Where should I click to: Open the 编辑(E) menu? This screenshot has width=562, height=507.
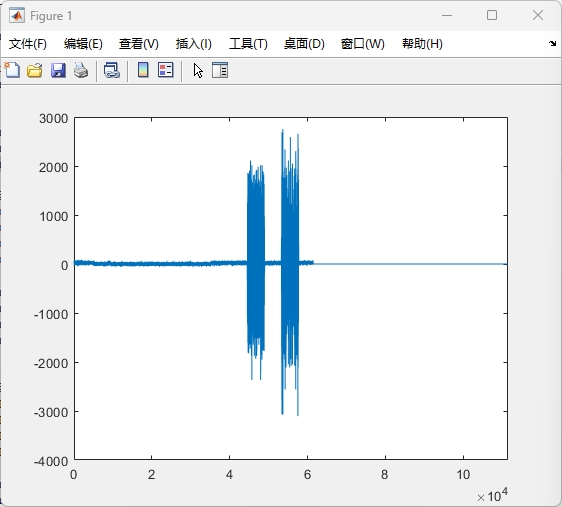[x=83, y=44]
